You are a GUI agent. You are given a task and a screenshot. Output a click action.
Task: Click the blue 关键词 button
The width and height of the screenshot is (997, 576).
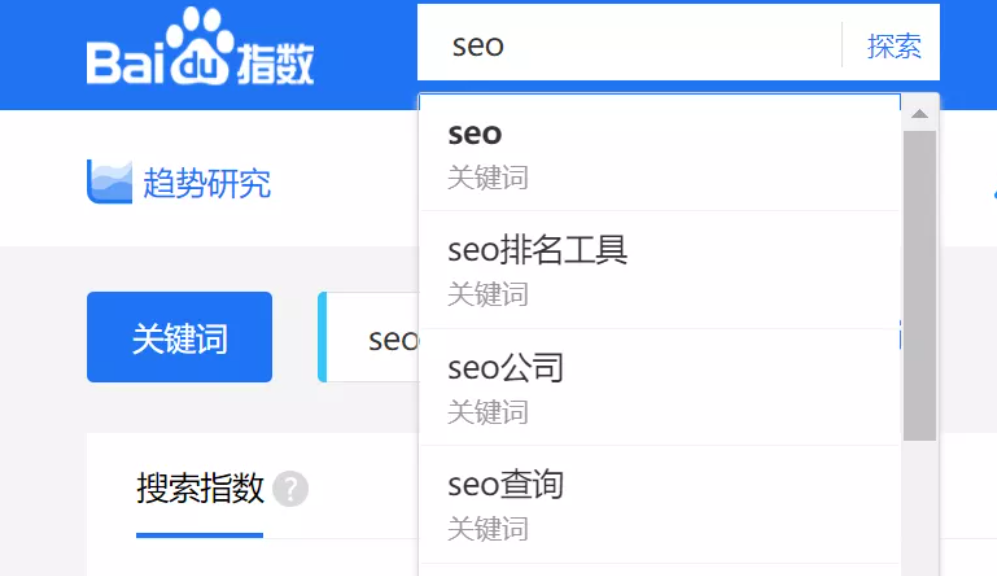click(179, 338)
